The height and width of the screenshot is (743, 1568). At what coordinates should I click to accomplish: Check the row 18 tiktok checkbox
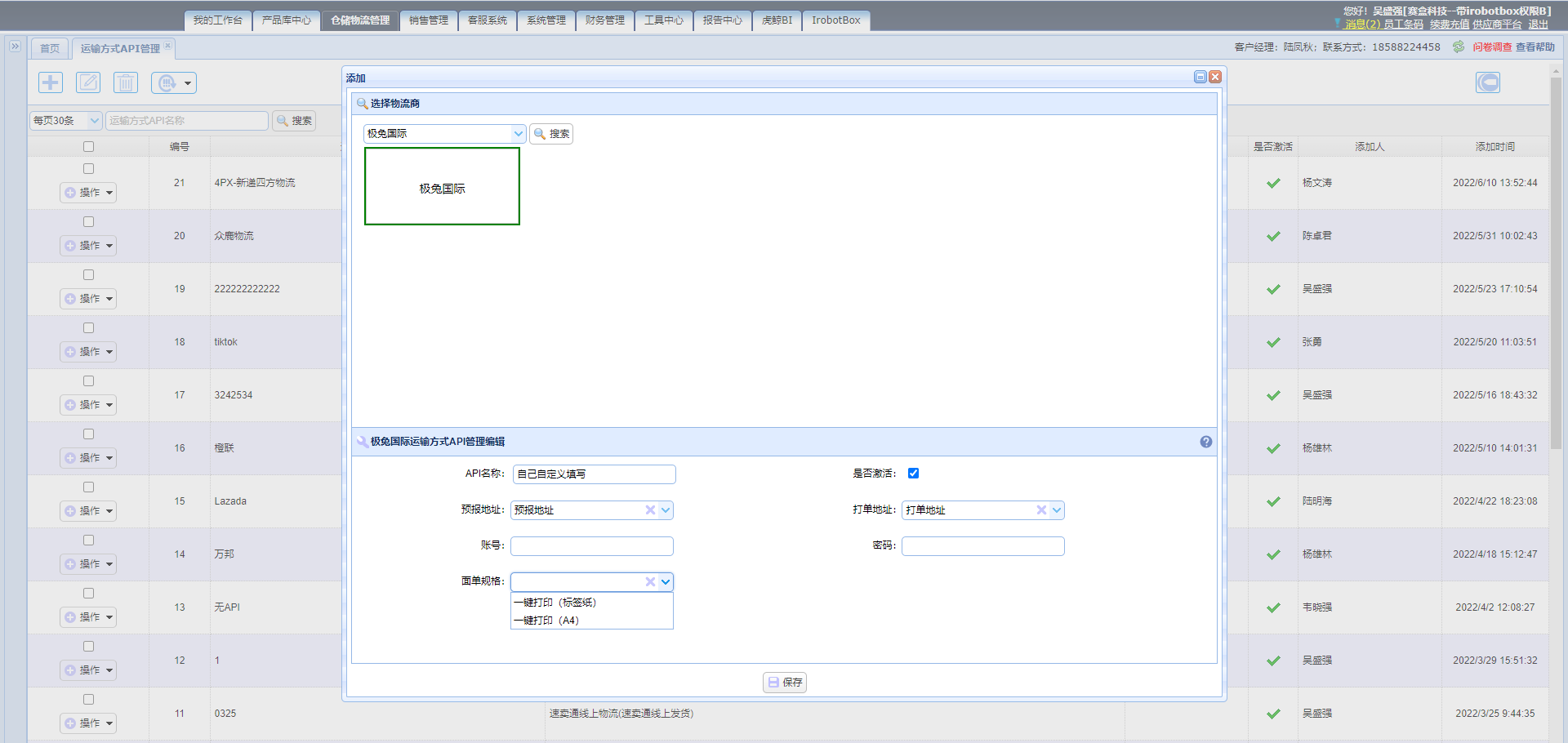click(88, 328)
